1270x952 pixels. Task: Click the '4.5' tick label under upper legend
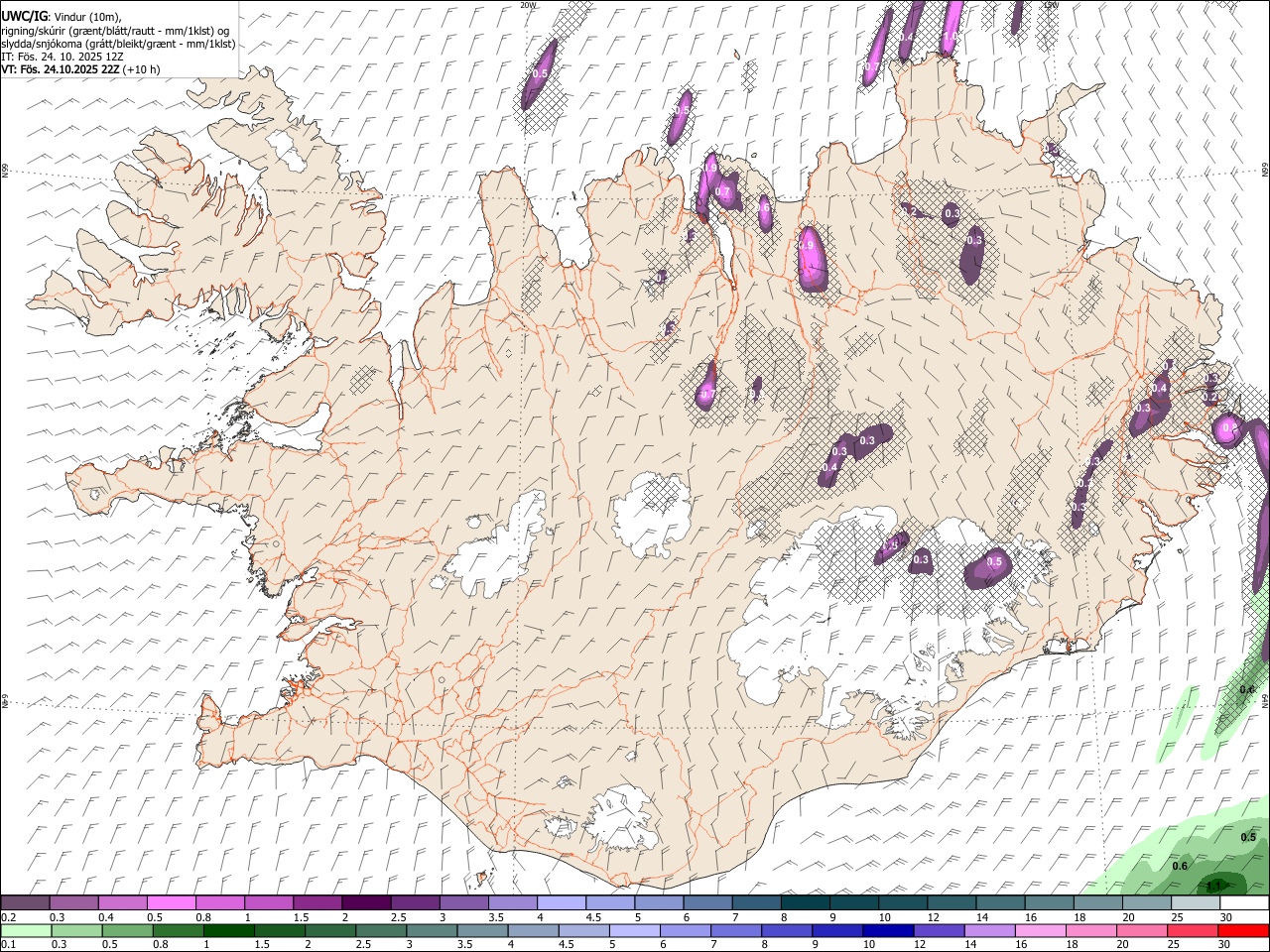pyautogui.click(x=593, y=917)
